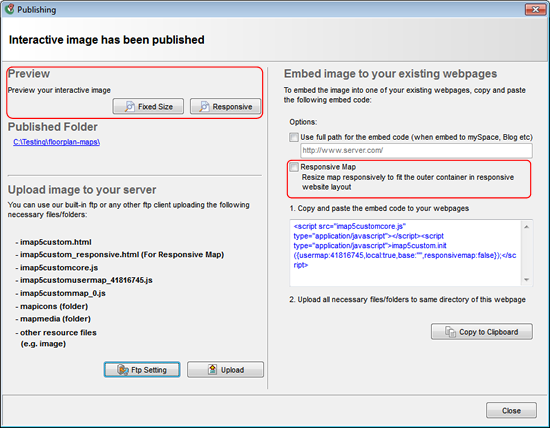
Task: Preview the map in Fixed Size
Action: point(148,106)
